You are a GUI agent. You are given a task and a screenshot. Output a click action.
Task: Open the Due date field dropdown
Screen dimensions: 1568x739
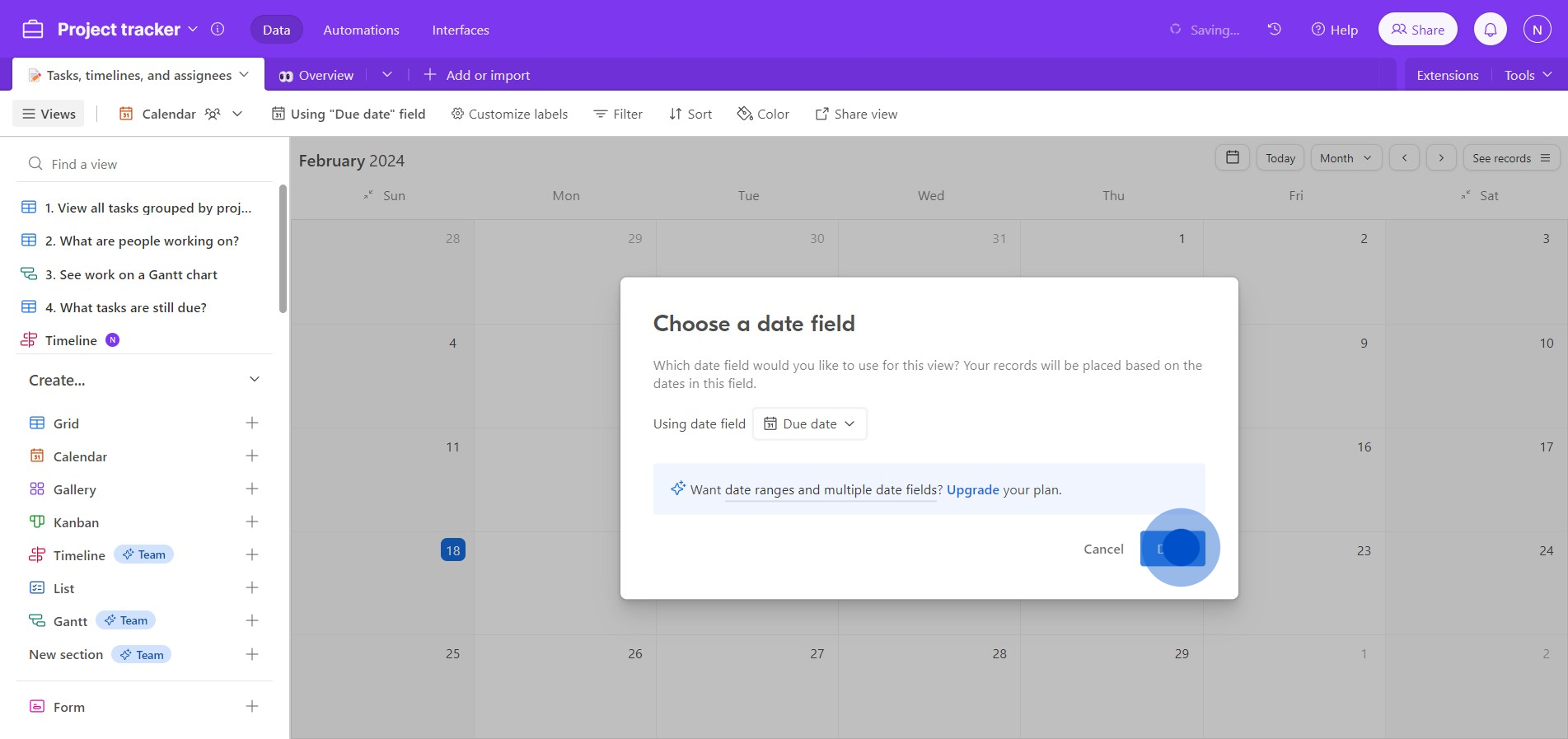[x=810, y=423]
